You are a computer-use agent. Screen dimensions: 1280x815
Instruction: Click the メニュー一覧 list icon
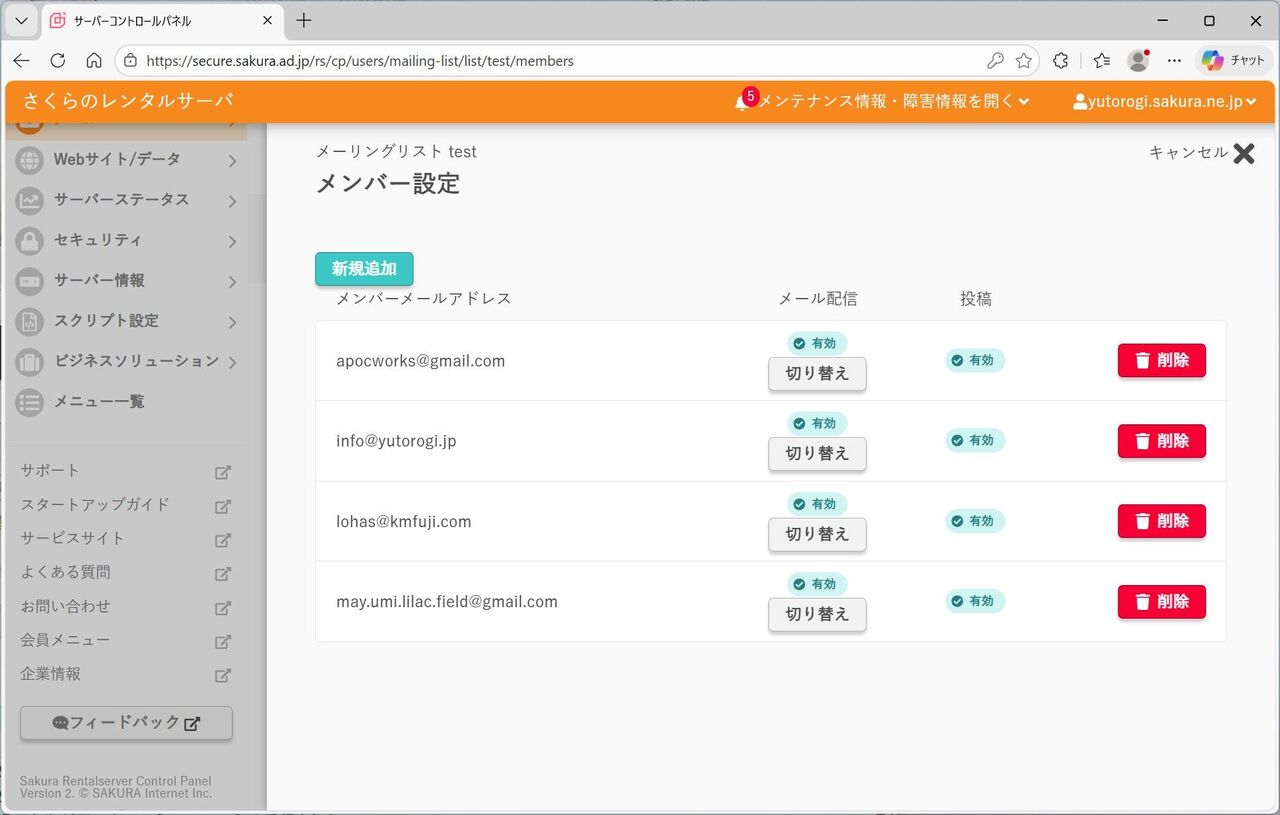(30, 402)
